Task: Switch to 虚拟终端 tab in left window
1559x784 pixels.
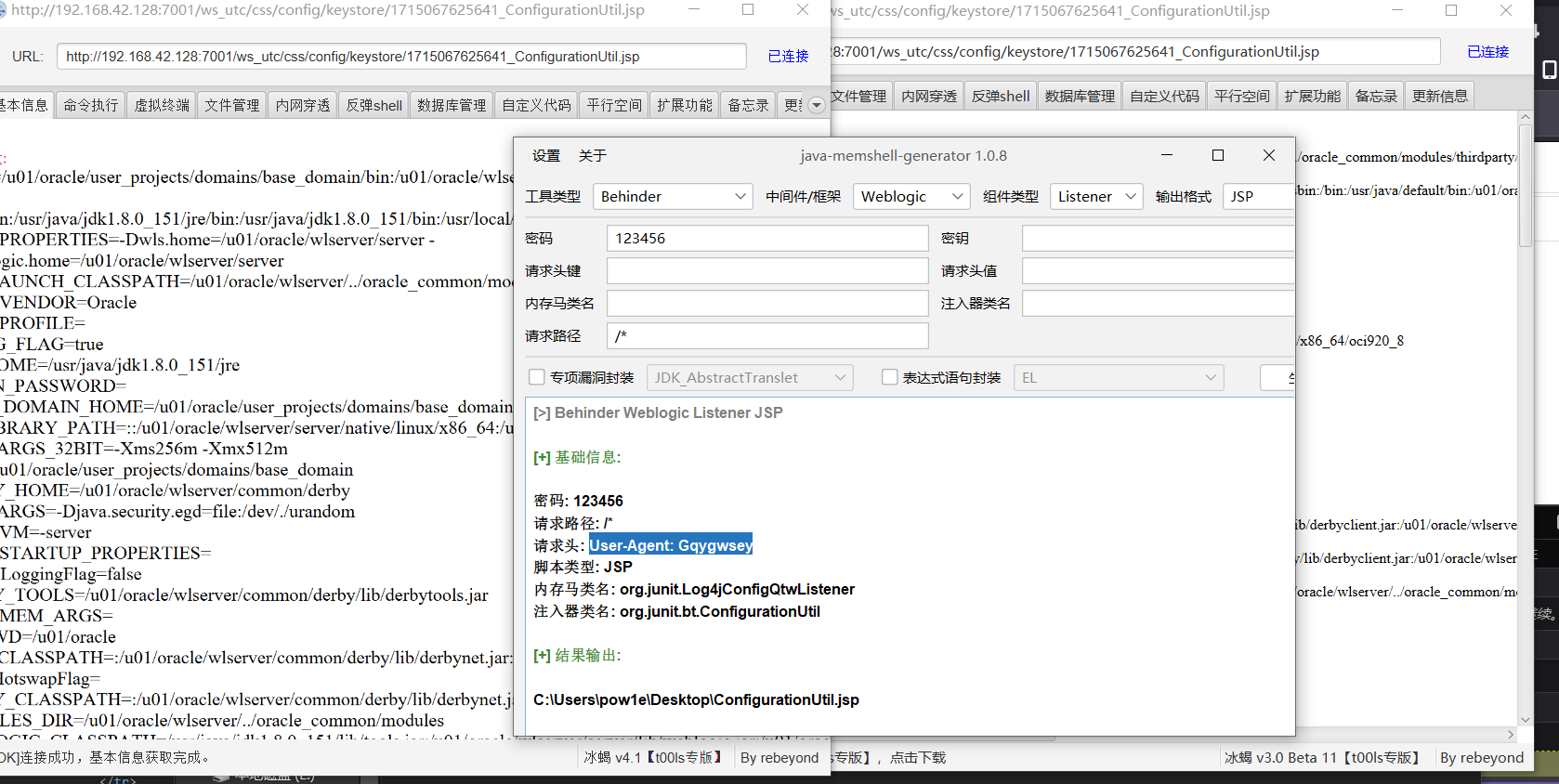Action: [162, 105]
